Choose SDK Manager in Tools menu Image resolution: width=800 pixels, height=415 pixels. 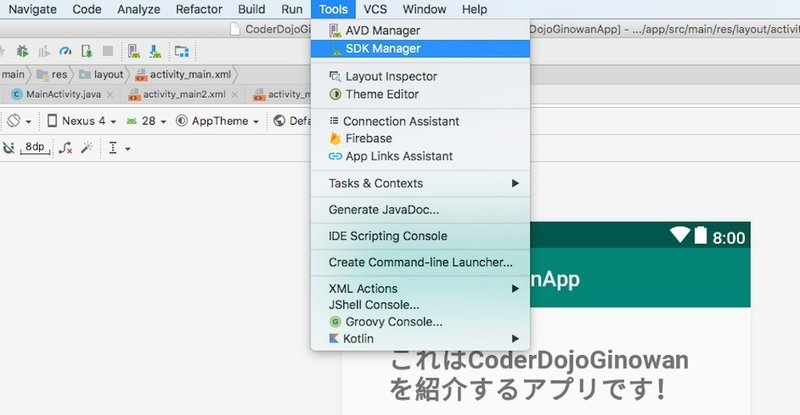420,48
